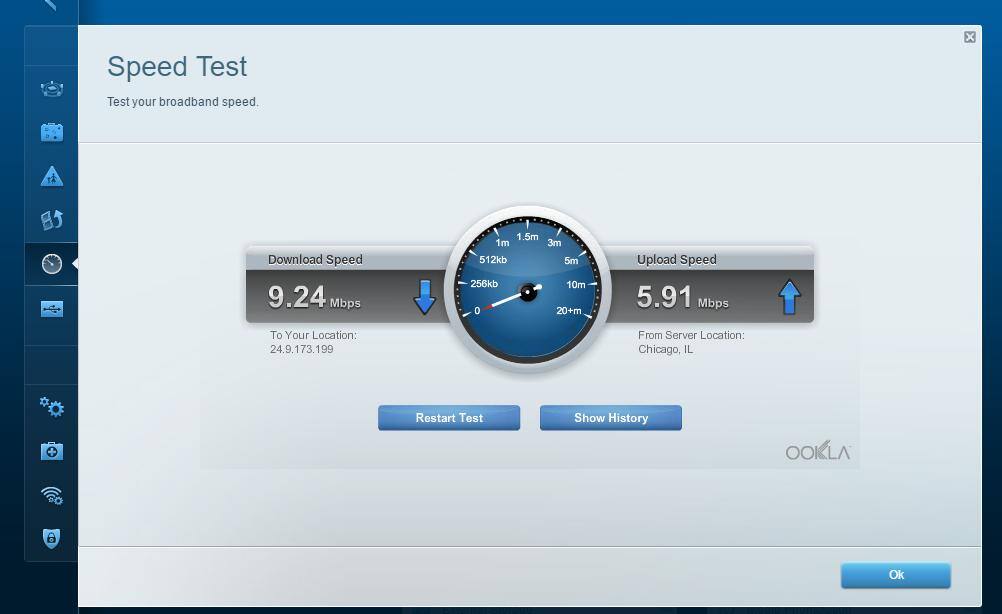Click the Restart Test button
The height and width of the screenshot is (614, 1002).
click(449, 418)
